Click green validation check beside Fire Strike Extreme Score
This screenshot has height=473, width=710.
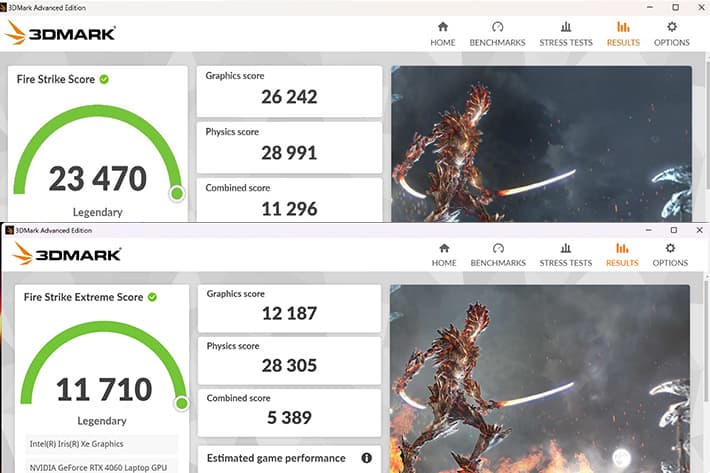[153, 297]
